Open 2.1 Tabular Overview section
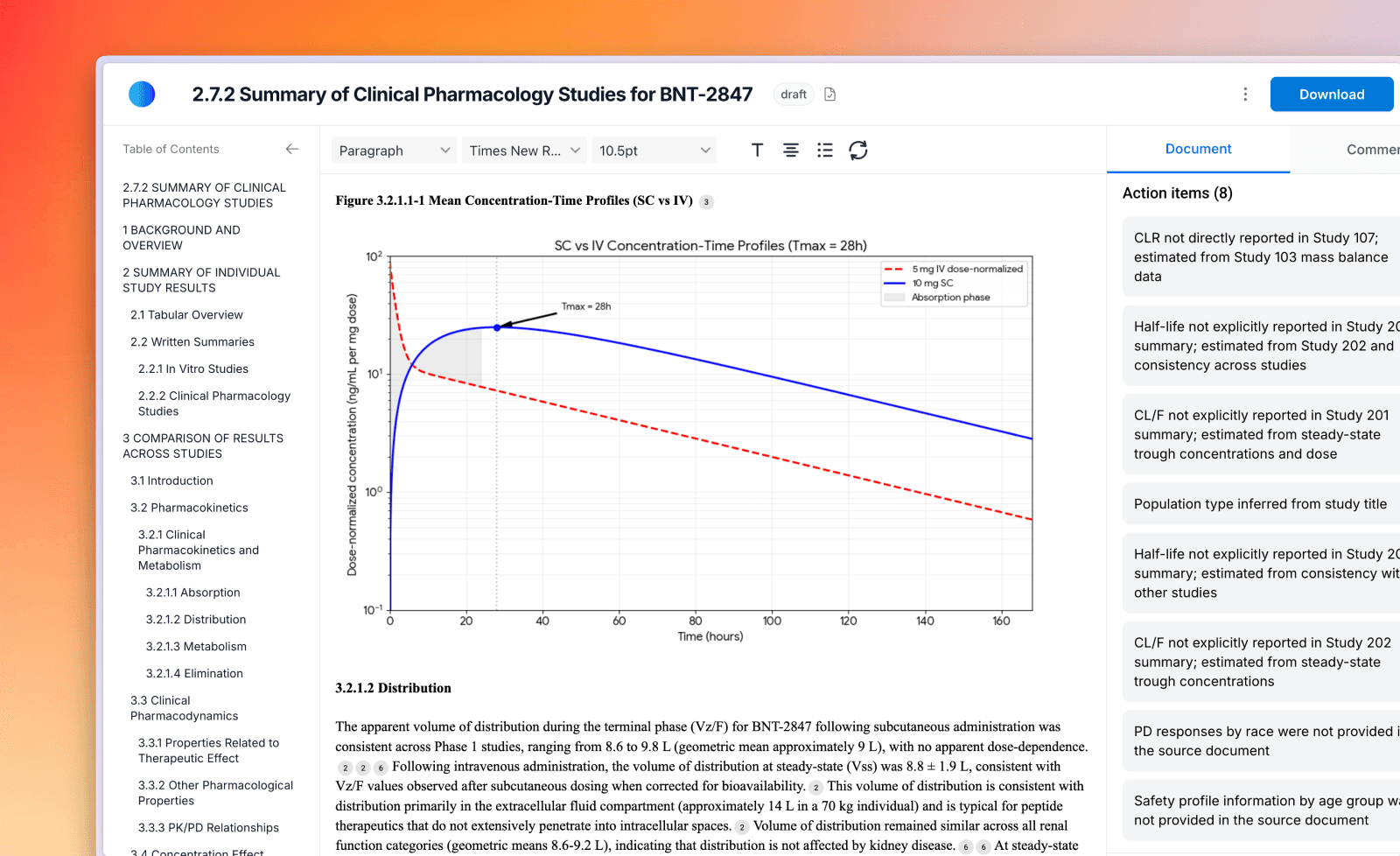 tap(186, 315)
